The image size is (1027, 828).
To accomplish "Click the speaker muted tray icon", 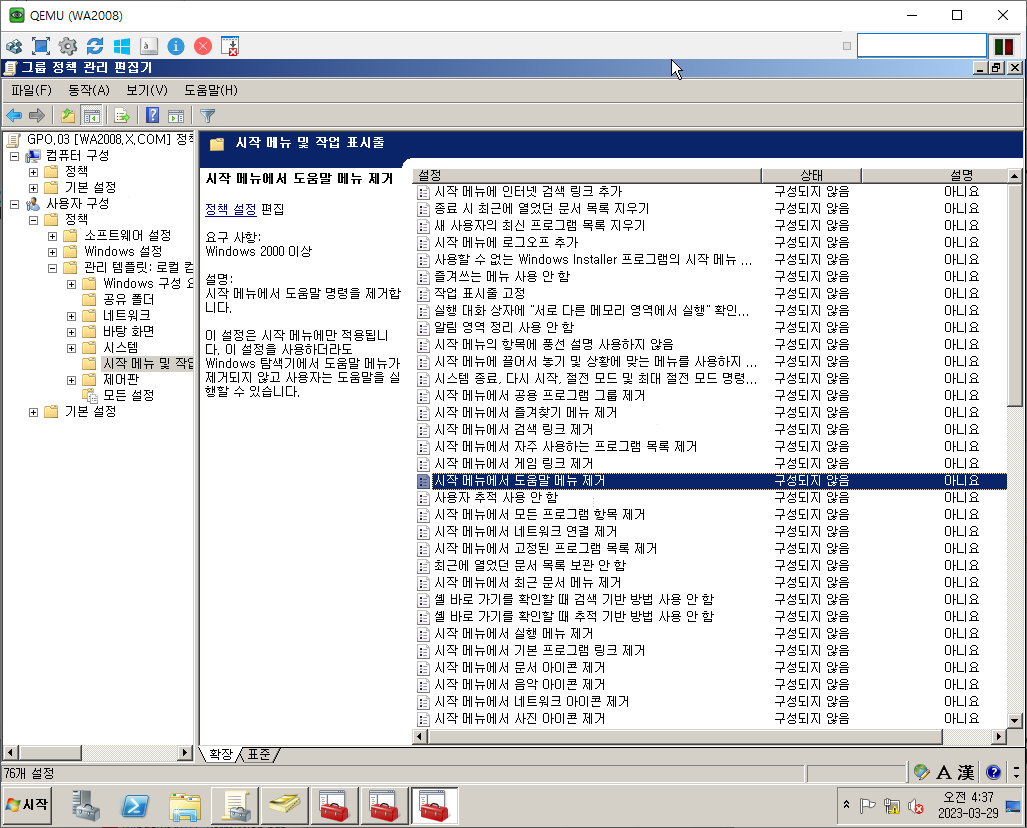I will tap(915, 806).
